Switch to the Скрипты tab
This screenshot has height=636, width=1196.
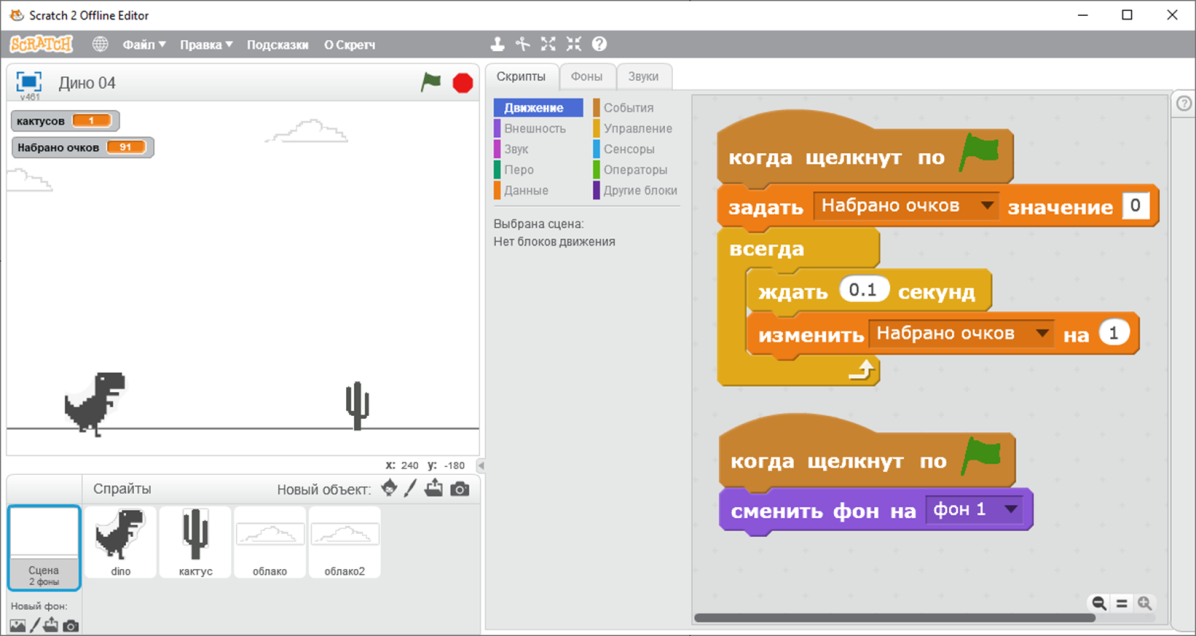[521, 76]
